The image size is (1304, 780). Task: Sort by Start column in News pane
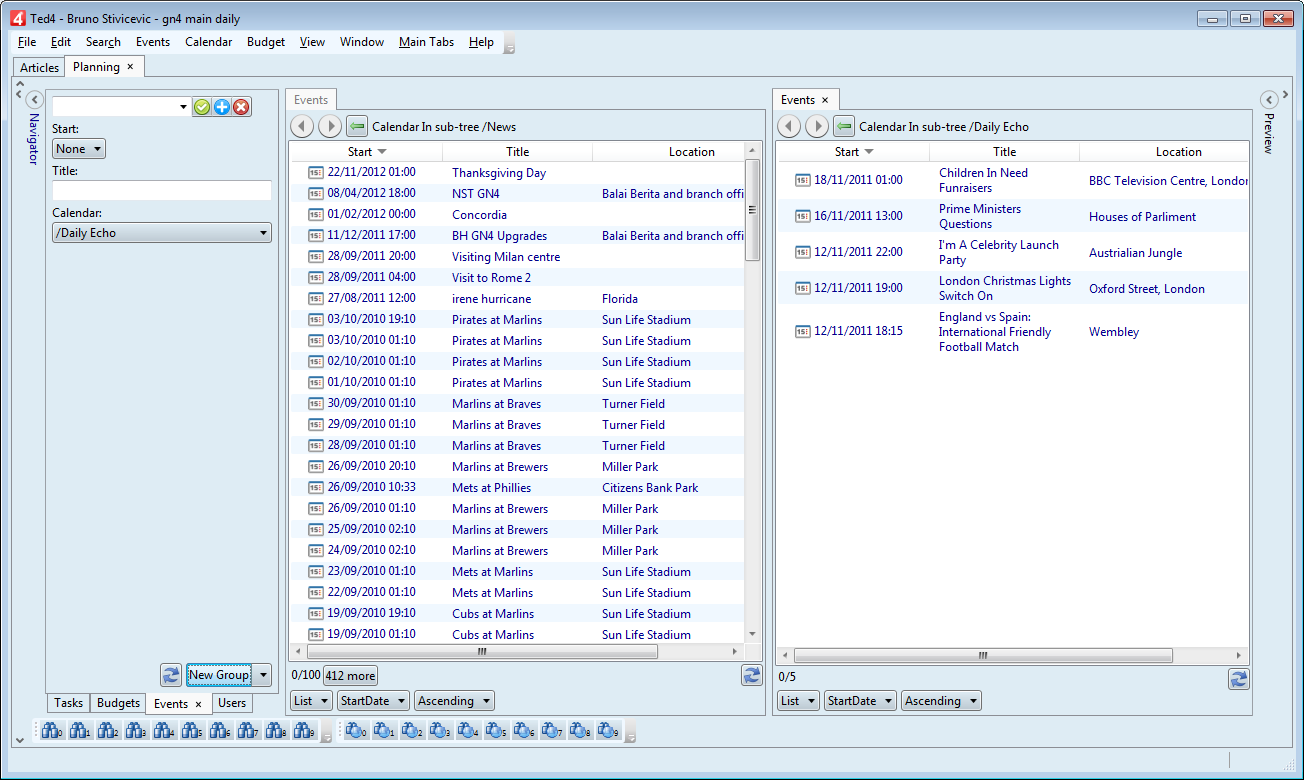367,152
